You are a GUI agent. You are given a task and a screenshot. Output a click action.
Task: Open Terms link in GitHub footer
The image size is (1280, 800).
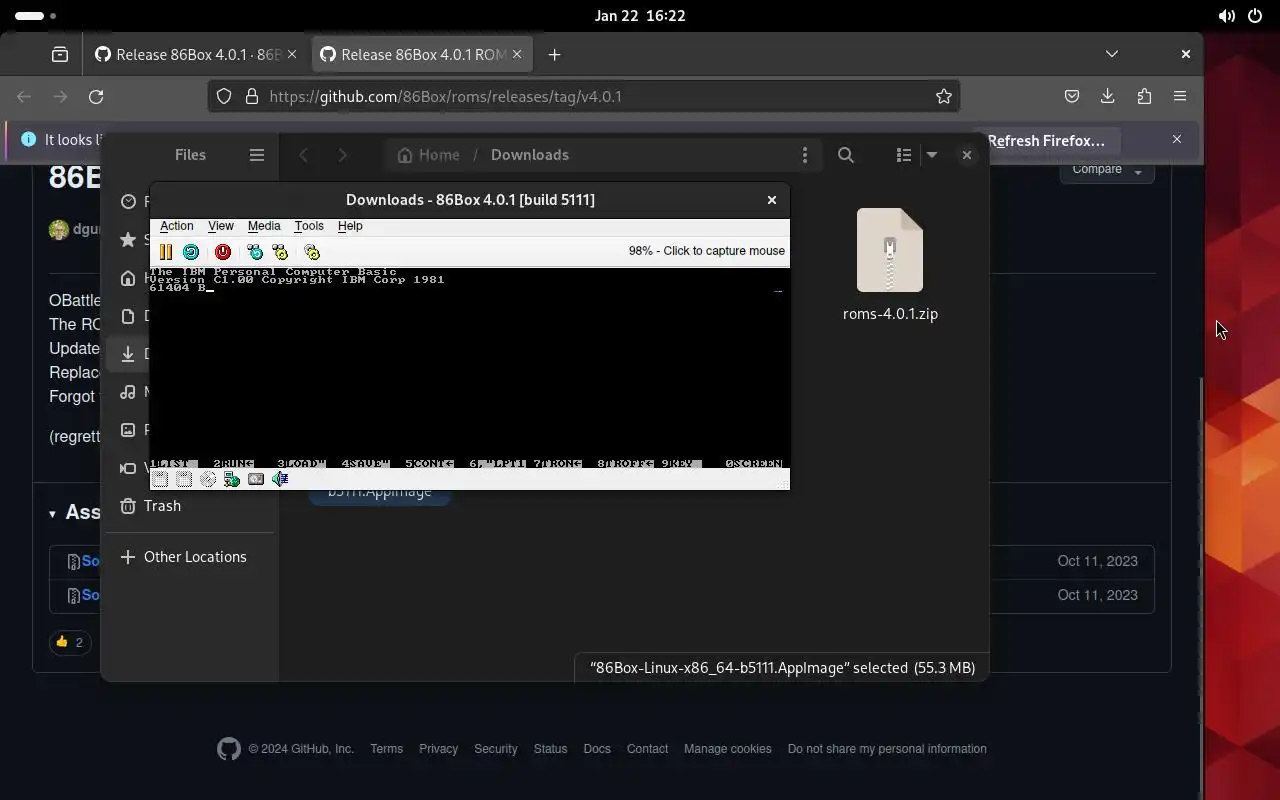tap(386, 749)
